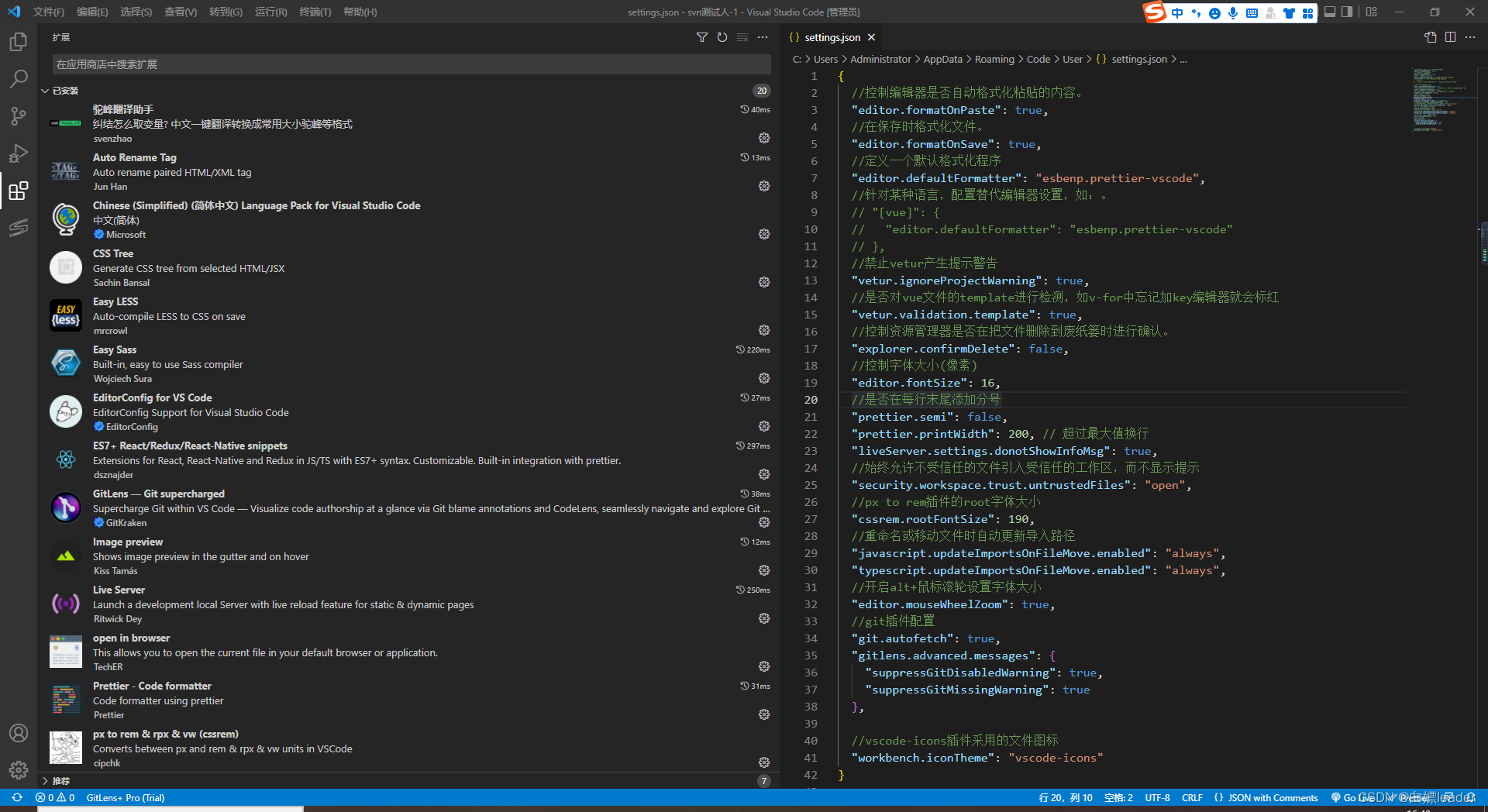The image size is (1488, 812).
Task: Open the GitLens view in activity bar
Action: [19, 227]
